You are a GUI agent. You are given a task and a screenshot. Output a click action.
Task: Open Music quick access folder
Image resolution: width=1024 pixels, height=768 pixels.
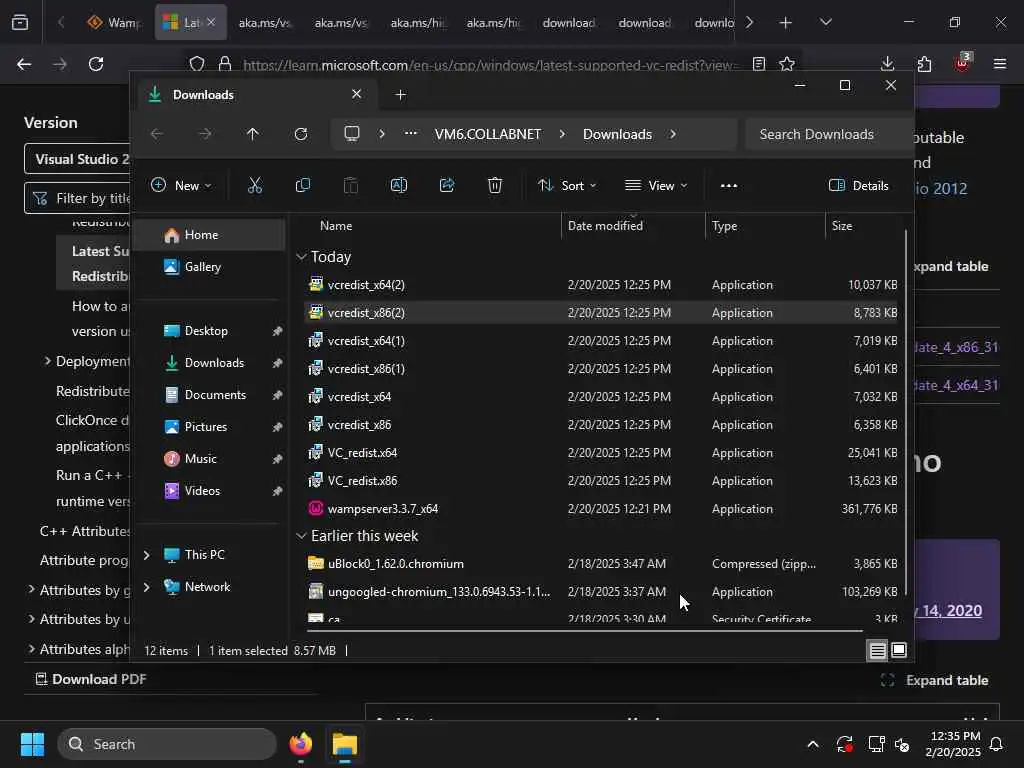210,458
